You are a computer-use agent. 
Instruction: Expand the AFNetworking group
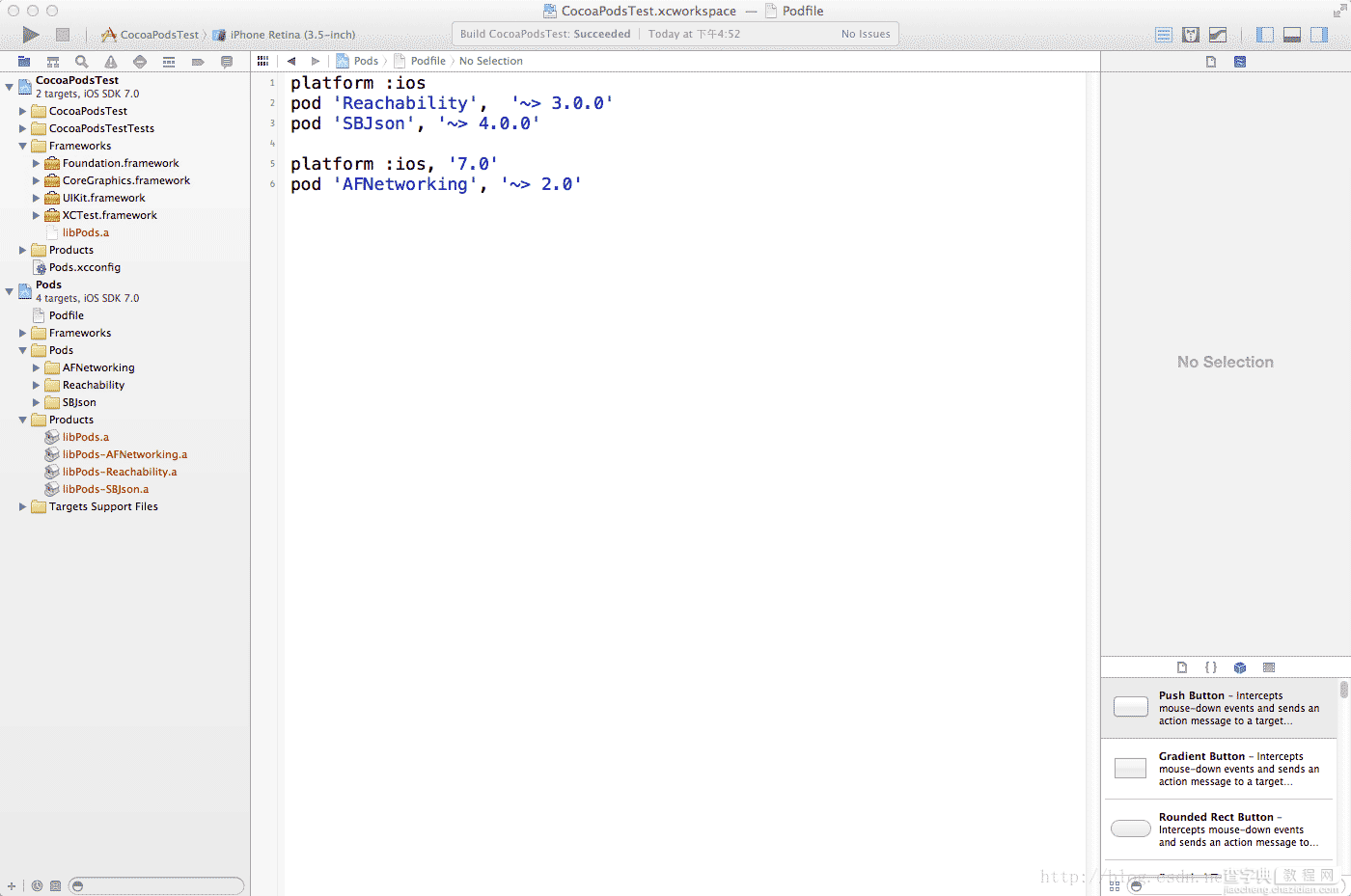coord(37,367)
